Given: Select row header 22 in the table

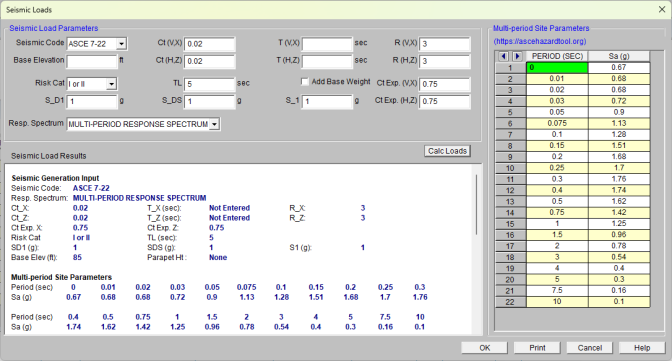Looking at the screenshot, I should coord(510,302).
